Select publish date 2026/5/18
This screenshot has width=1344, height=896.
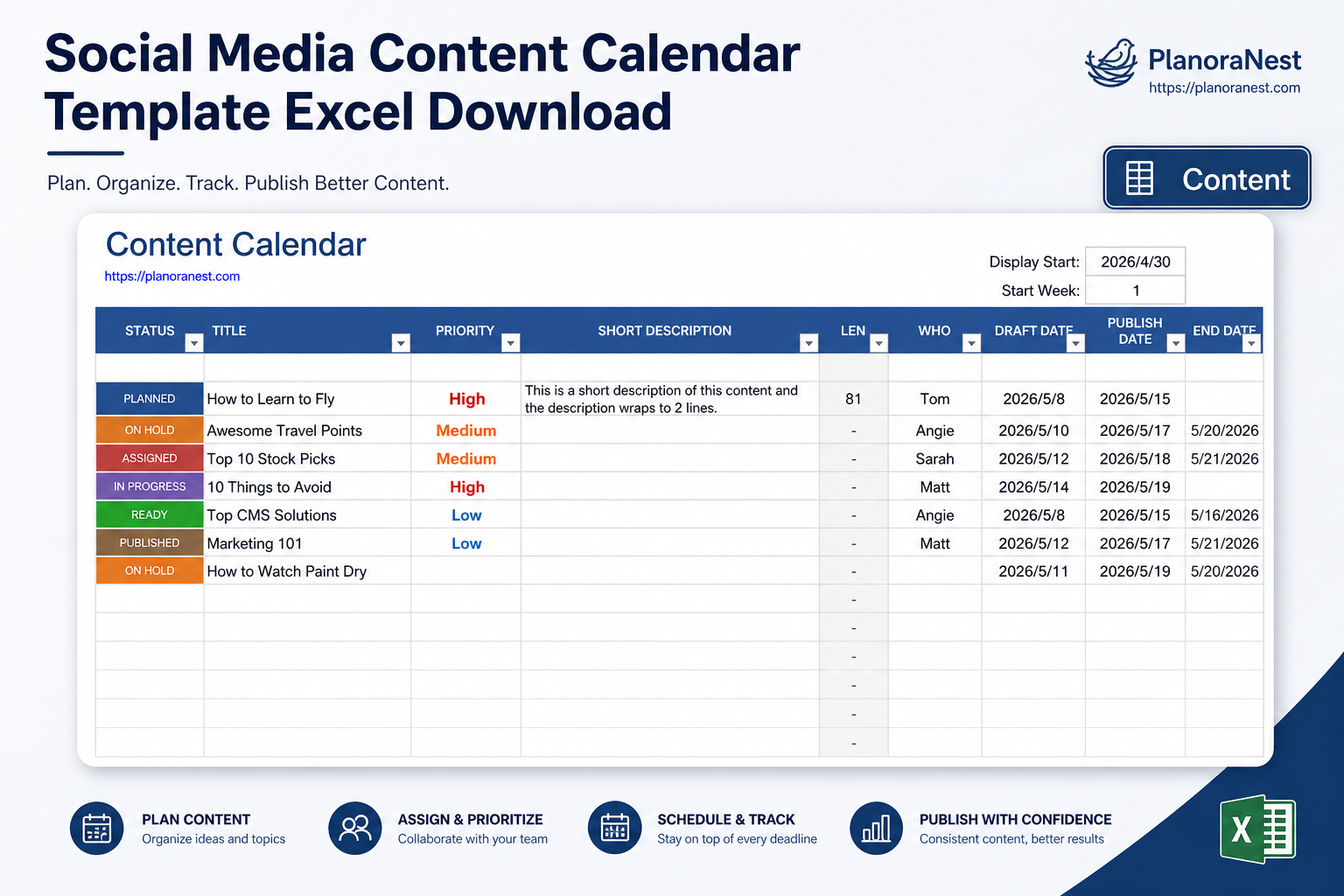1135,458
